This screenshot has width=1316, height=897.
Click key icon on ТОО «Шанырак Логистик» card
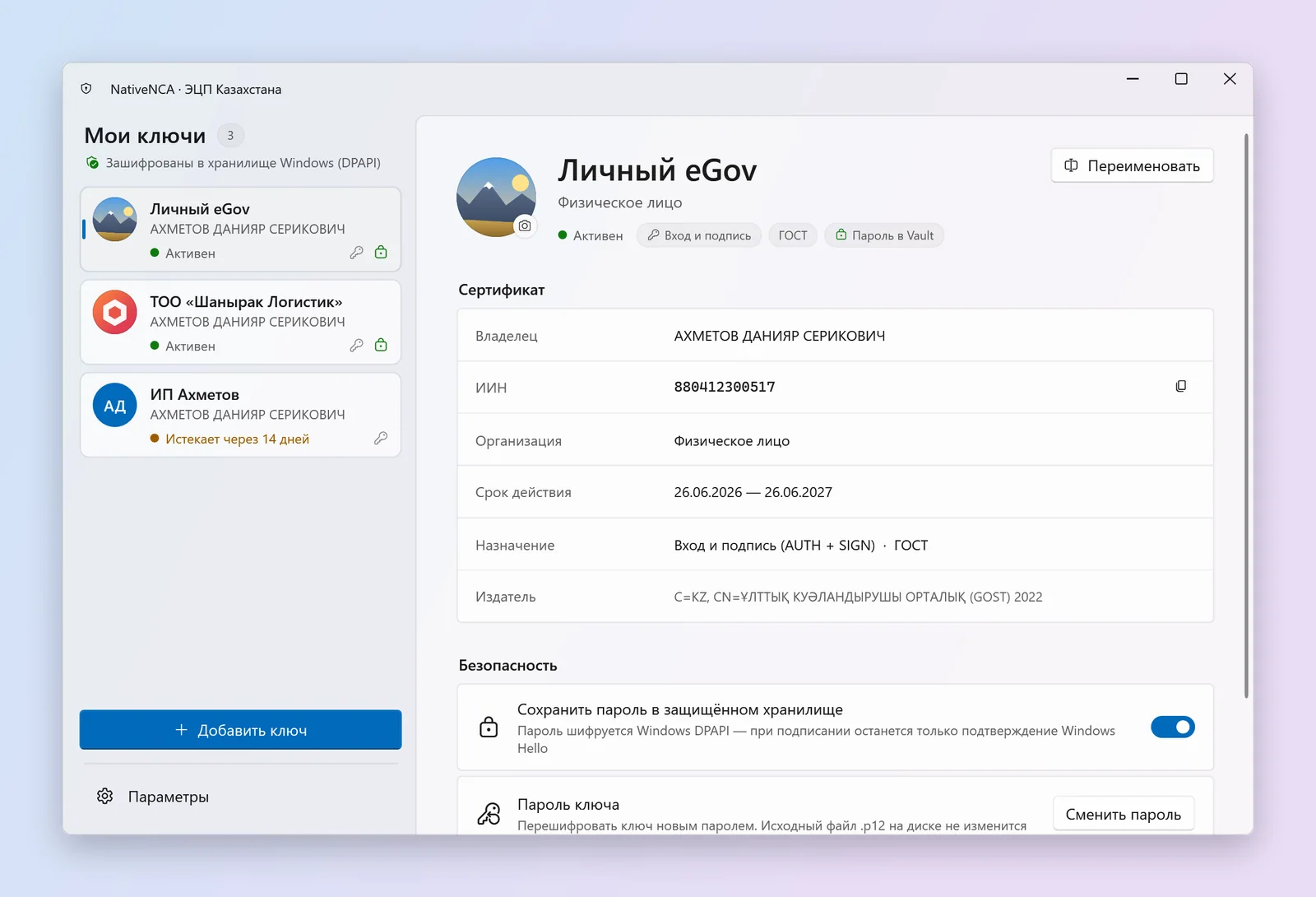pyautogui.click(x=356, y=346)
